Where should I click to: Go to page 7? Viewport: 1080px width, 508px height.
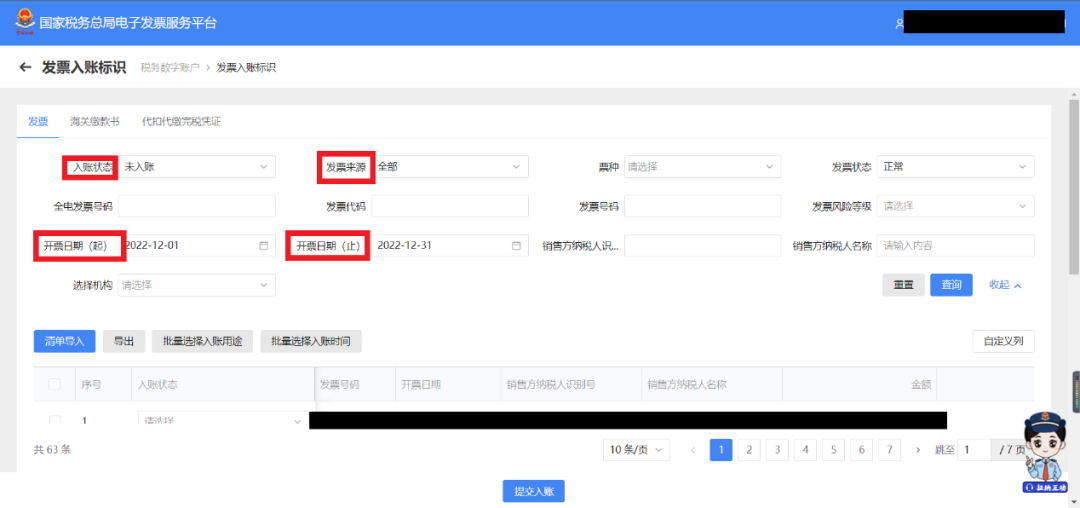890,450
